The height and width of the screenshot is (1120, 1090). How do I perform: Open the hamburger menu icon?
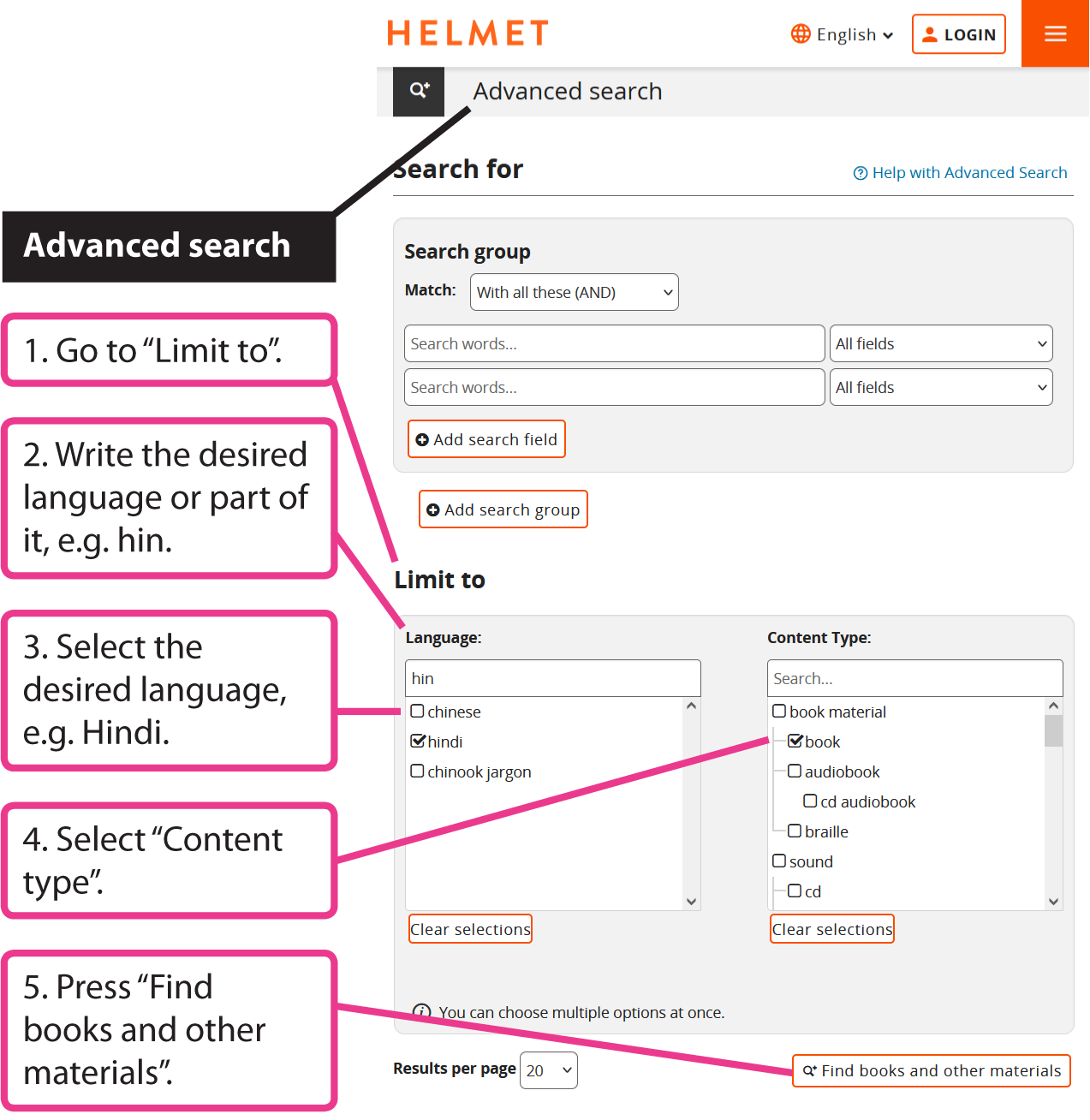coord(1055,34)
